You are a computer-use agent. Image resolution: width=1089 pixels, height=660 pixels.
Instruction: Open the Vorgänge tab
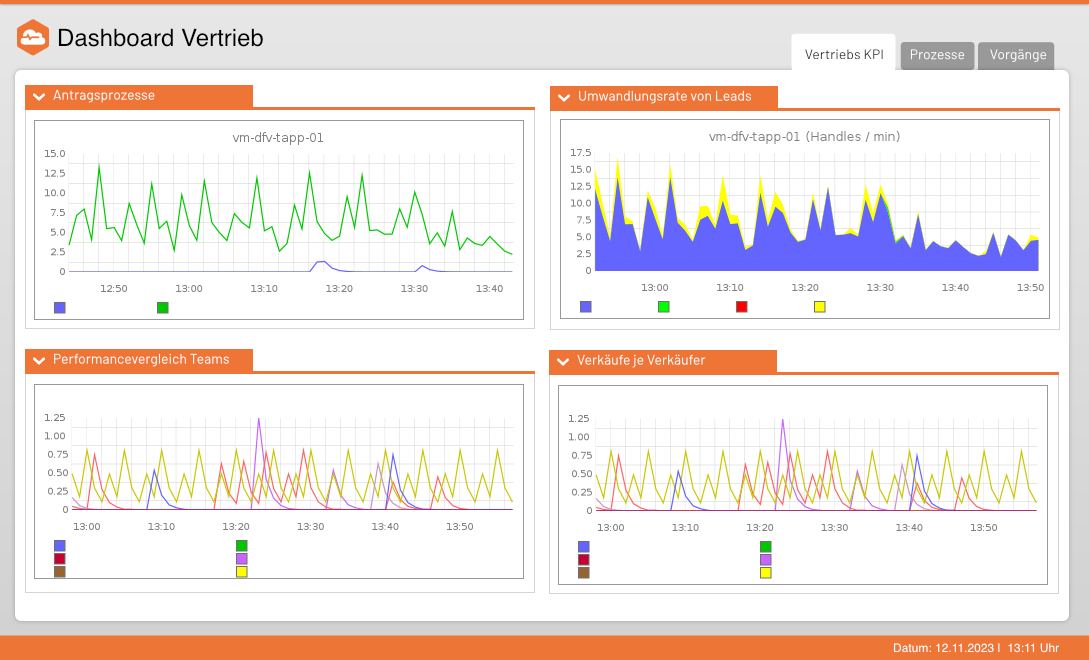point(1017,55)
